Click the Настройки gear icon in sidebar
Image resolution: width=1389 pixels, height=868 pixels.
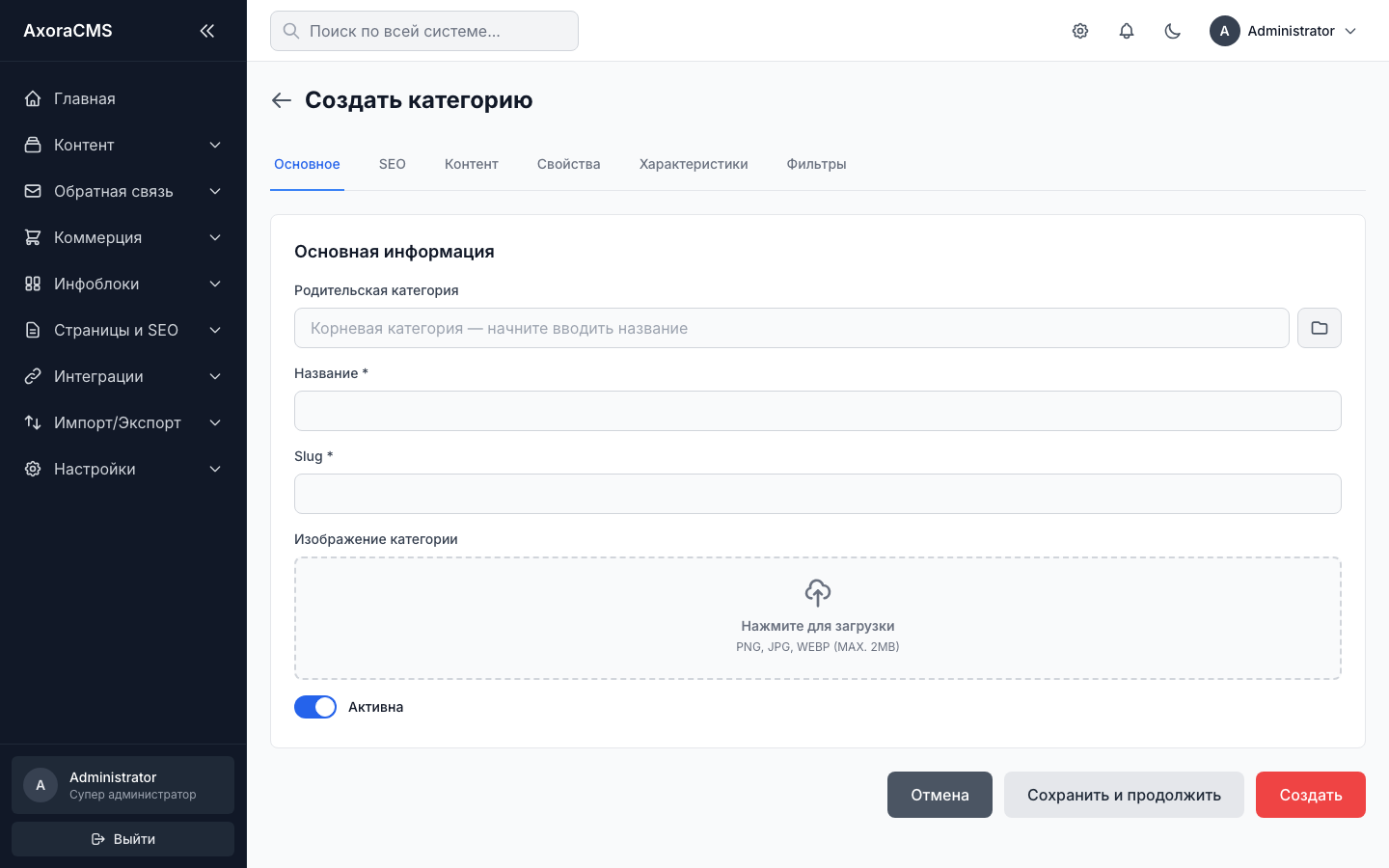[x=33, y=469]
